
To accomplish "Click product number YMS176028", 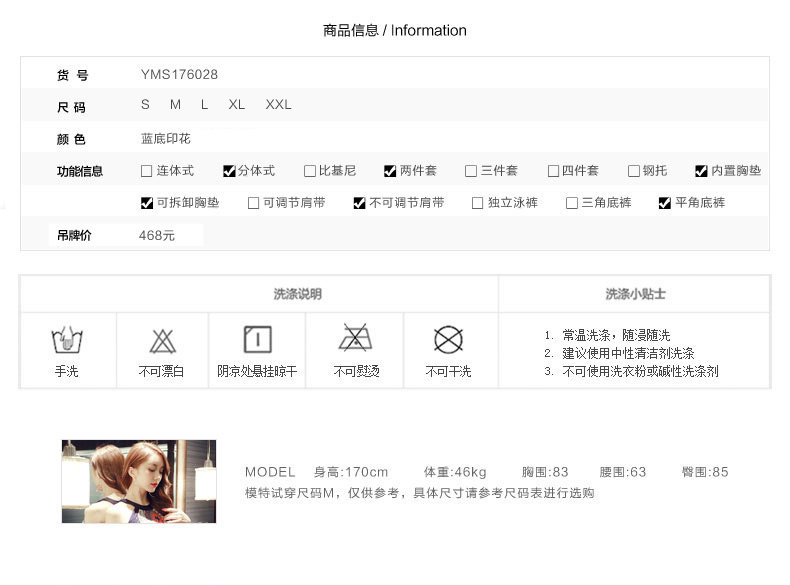I will pos(179,75).
